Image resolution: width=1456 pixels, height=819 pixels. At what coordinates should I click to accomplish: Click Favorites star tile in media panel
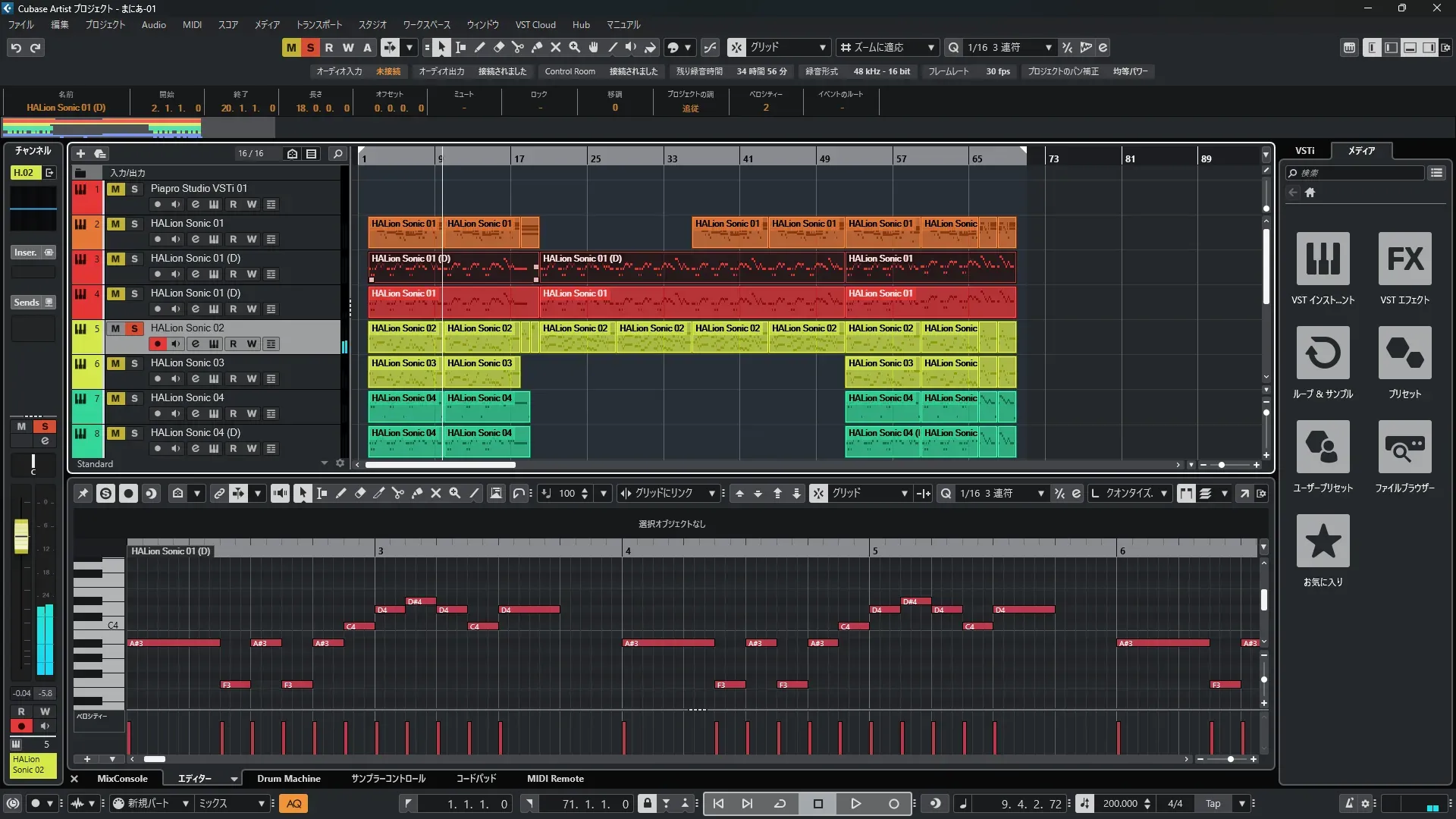point(1323,541)
